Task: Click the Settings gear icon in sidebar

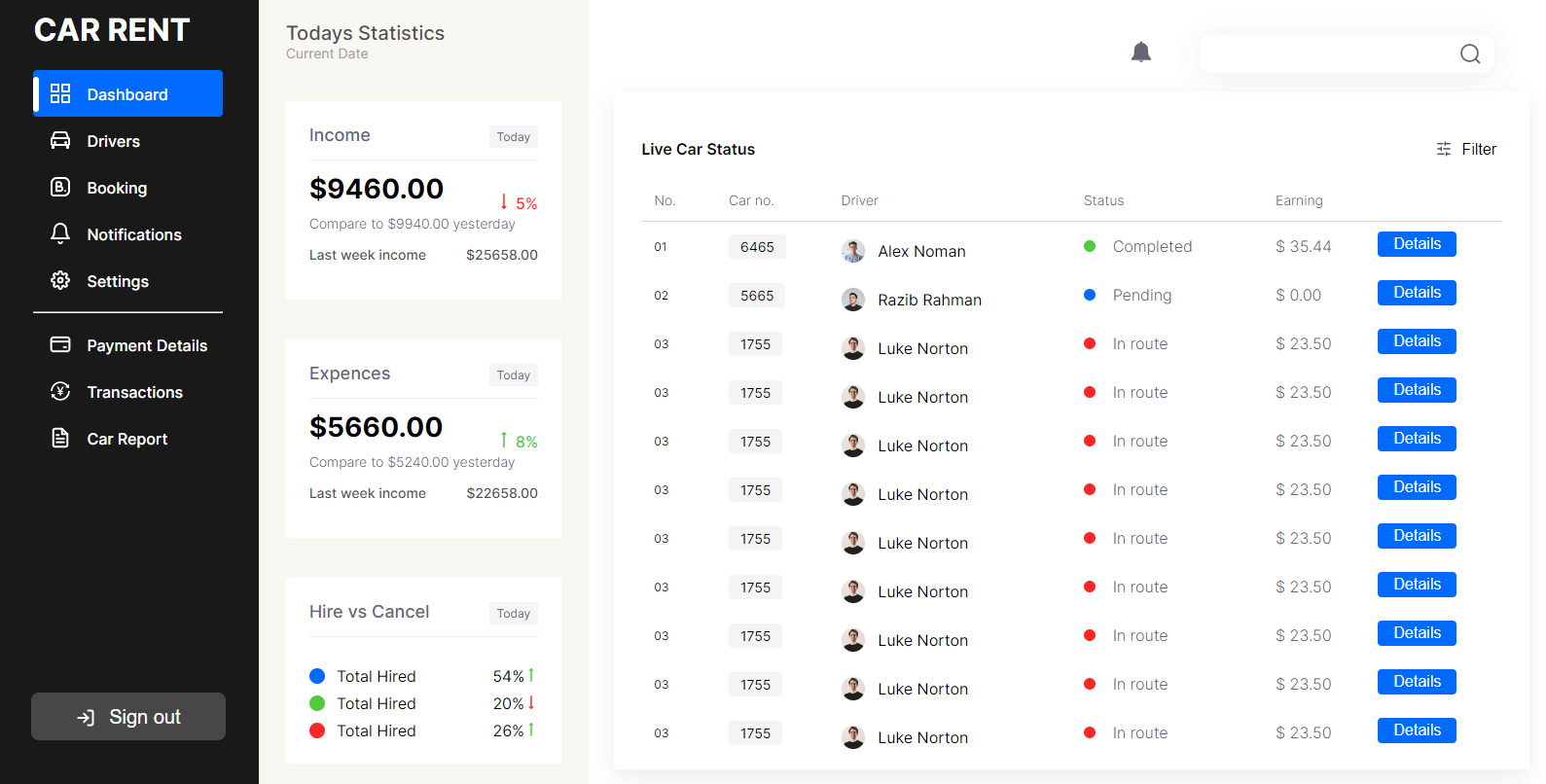Action: click(x=60, y=280)
